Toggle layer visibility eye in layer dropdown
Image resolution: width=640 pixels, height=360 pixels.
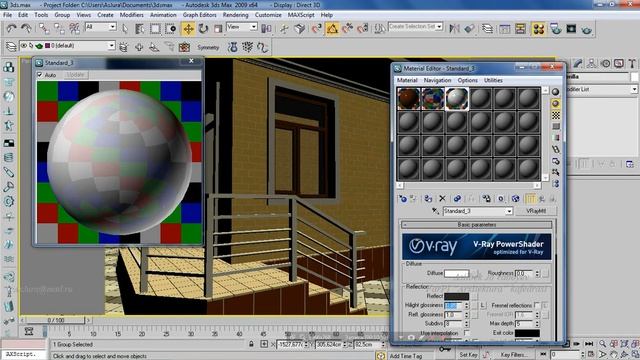[x=24, y=46]
